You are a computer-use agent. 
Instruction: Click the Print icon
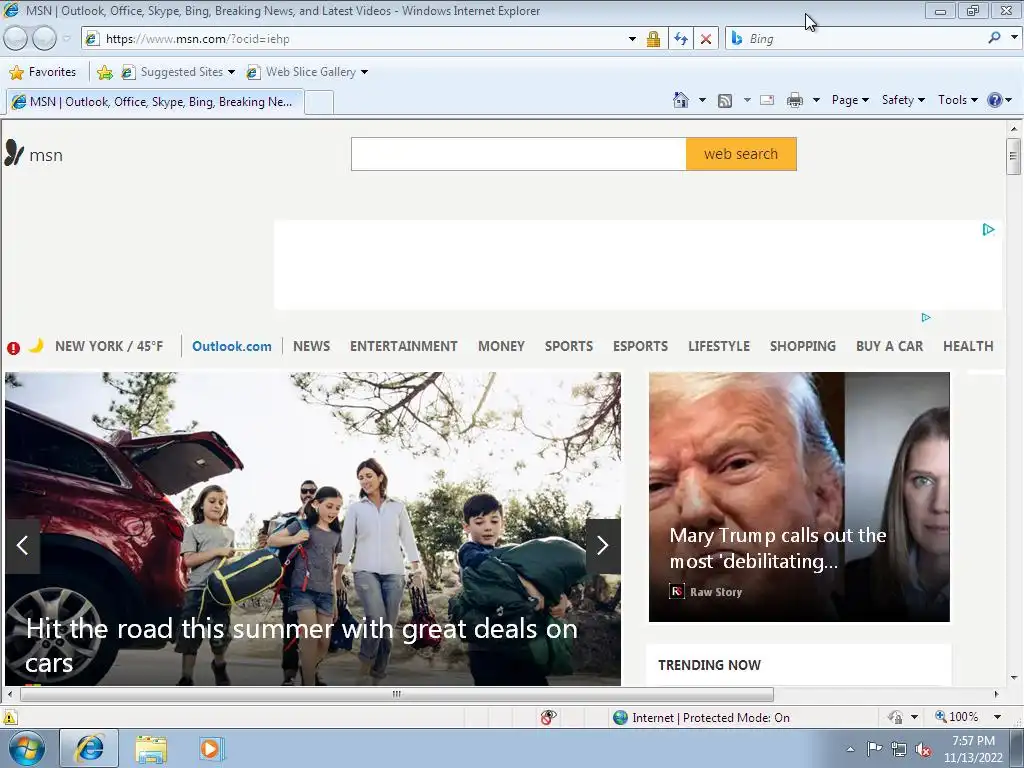coord(795,100)
